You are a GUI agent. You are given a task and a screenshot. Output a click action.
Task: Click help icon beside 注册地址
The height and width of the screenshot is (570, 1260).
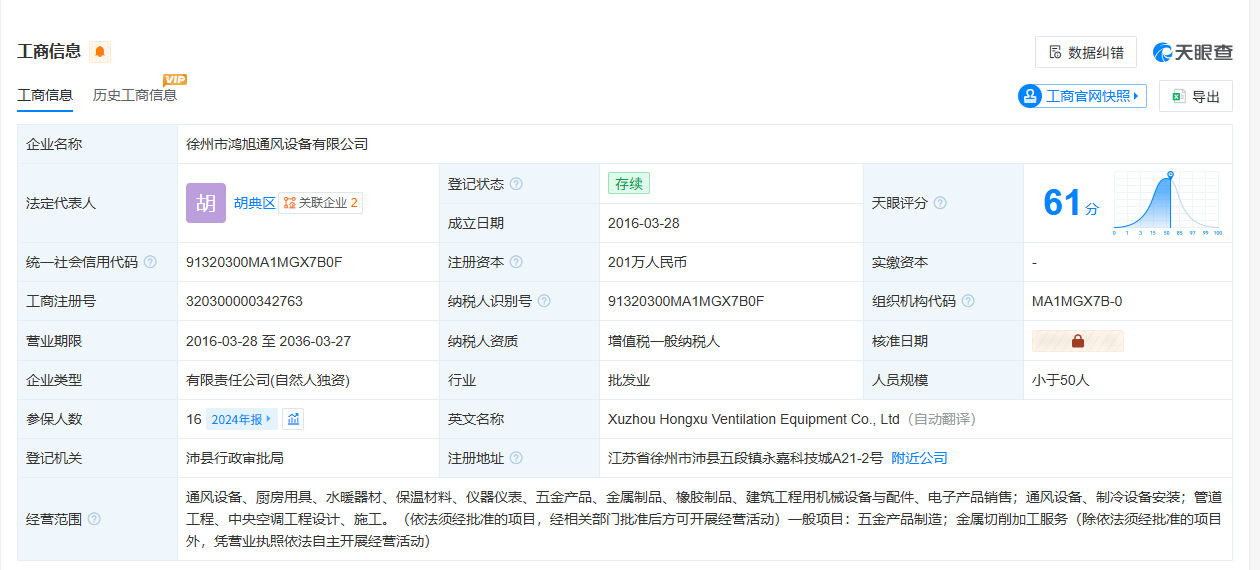[516, 458]
